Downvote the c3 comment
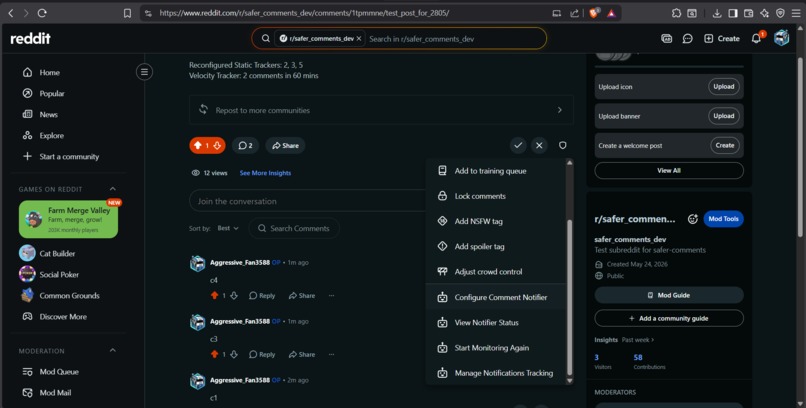 coord(234,355)
